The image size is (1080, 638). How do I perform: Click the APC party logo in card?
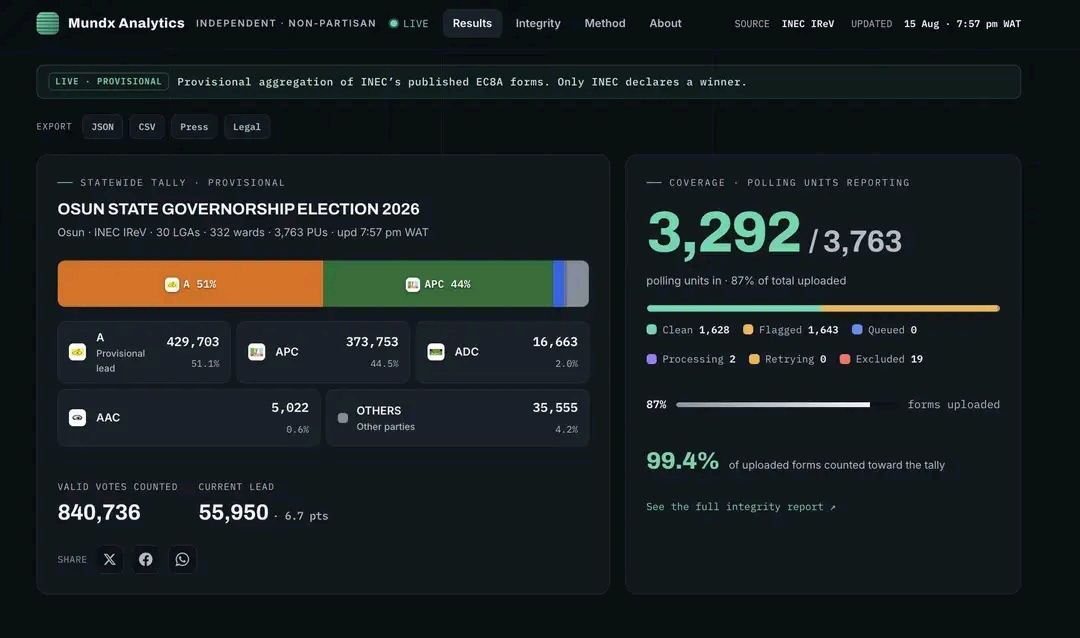pos(257,352)
